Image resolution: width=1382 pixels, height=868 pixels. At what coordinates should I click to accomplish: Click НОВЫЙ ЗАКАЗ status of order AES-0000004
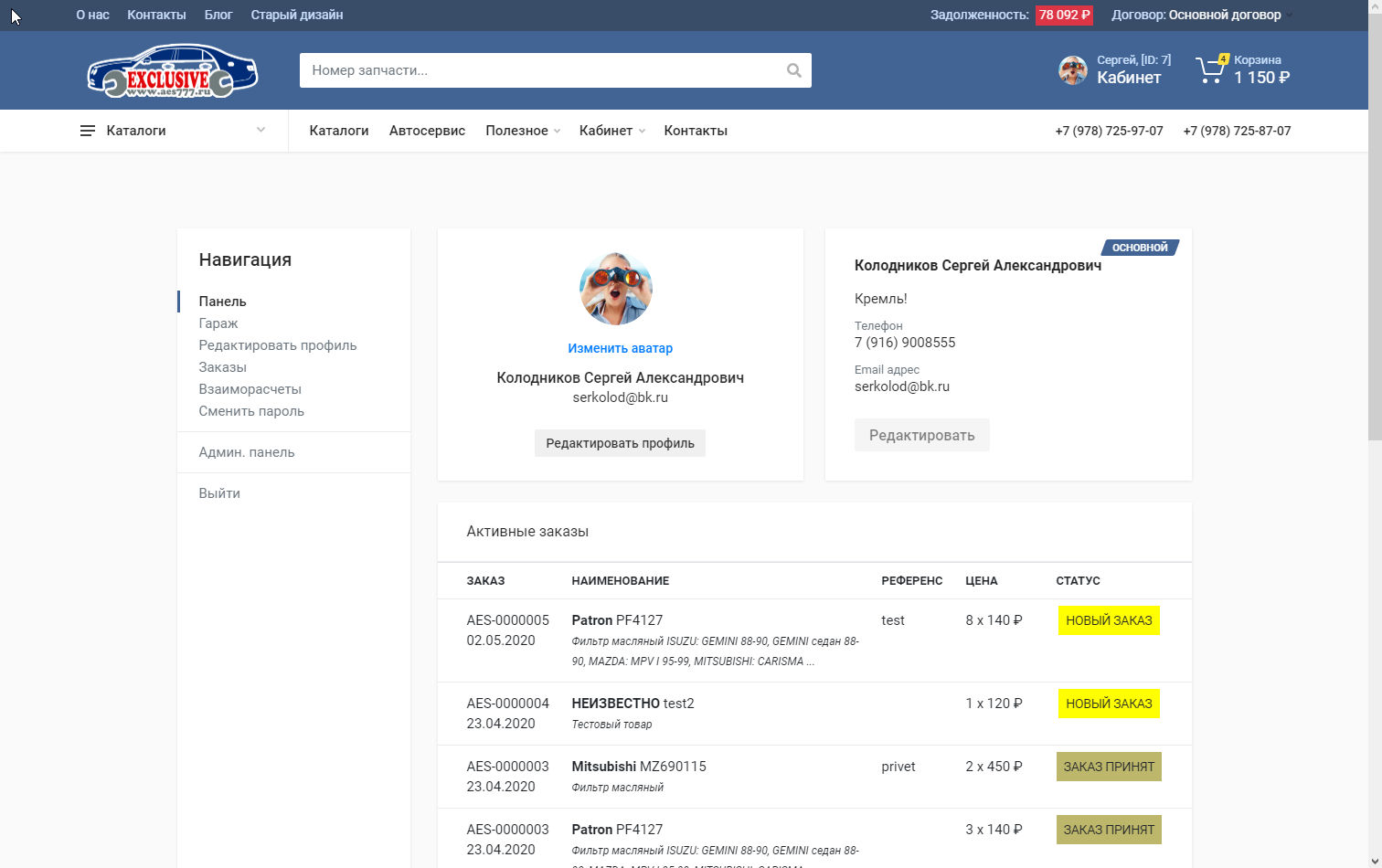point(1109,704)
